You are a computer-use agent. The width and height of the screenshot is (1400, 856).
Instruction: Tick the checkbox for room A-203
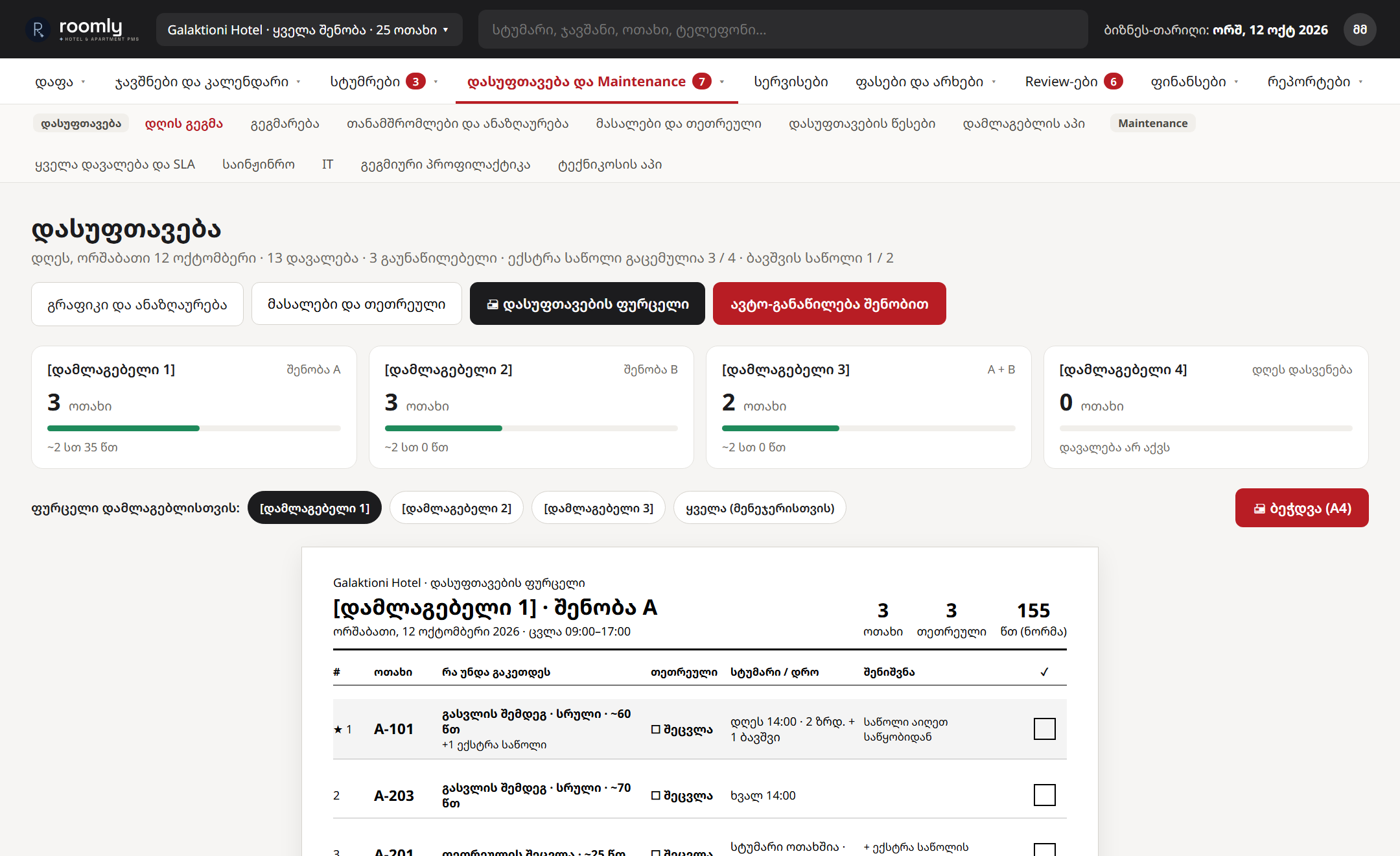point(1044,795)
